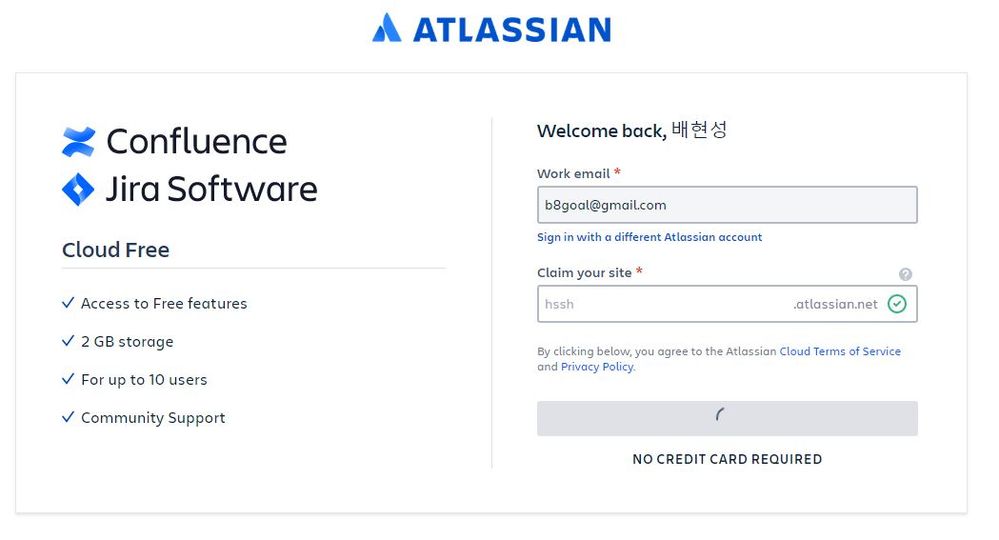Click the .atlassian.net domain suffix
The width and height of the screenshot is (999, 540).
[835, 304]
